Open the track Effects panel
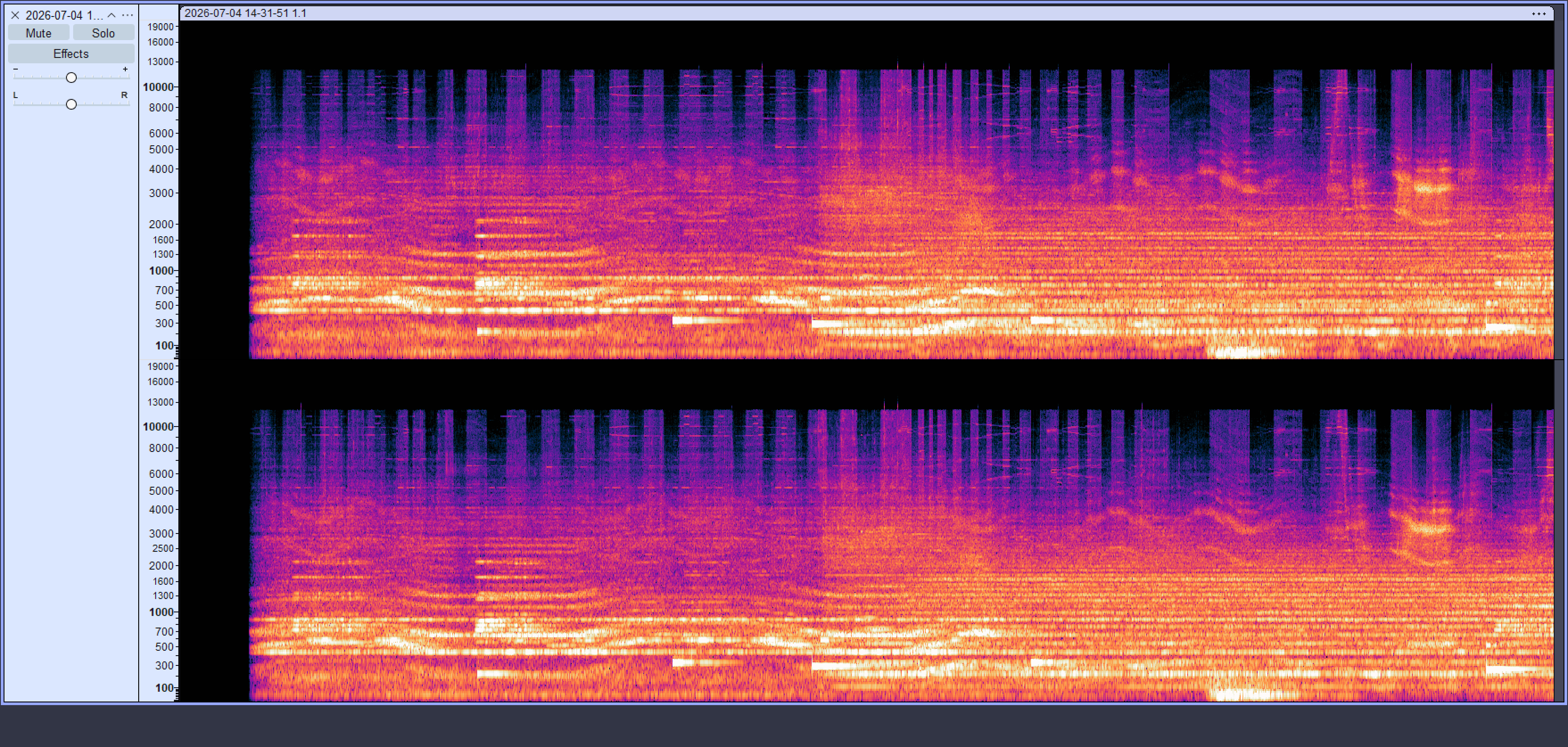The width and height of the screenshot is (1568, 747). [x=71, y=53]
